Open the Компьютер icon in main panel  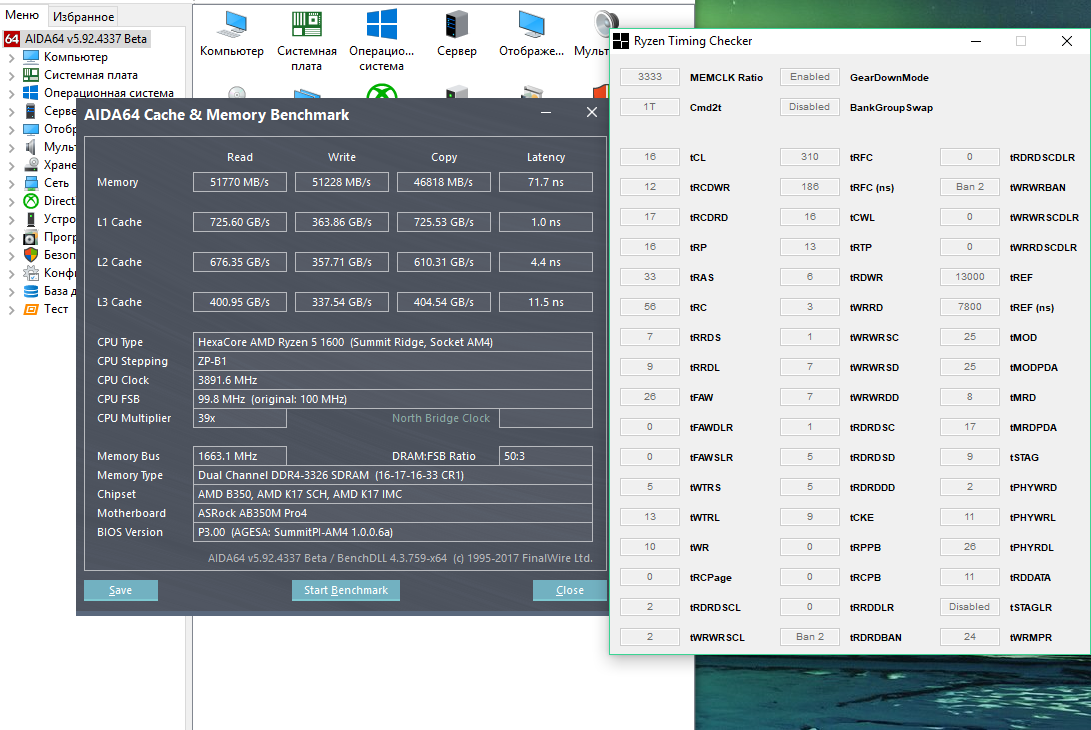click(x=231, y=25)
